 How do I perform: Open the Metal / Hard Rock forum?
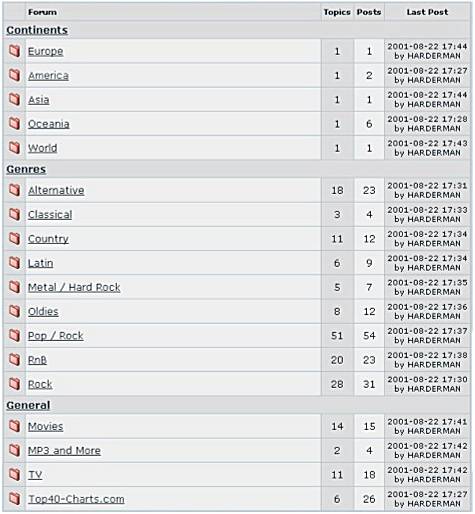click(74, 287)
